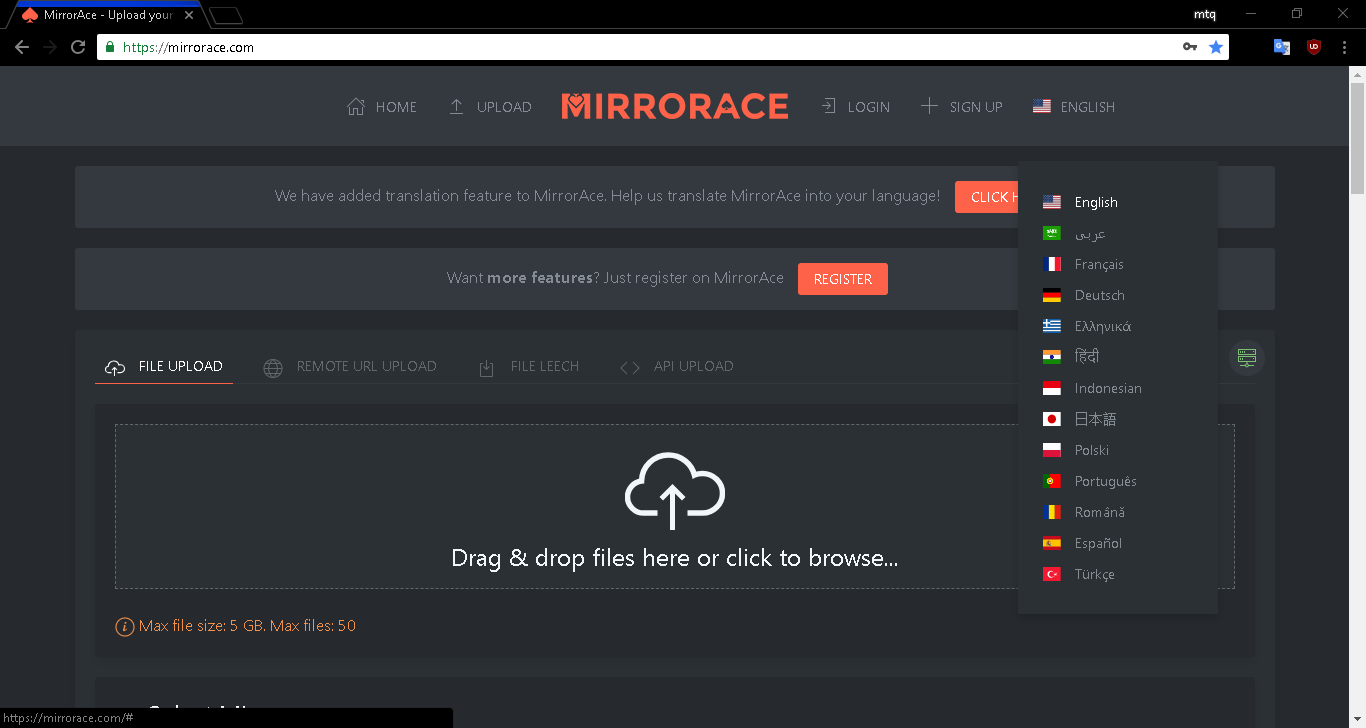
Task: Click the server settings icon near the upload tabs
Action: point(1246,358)
